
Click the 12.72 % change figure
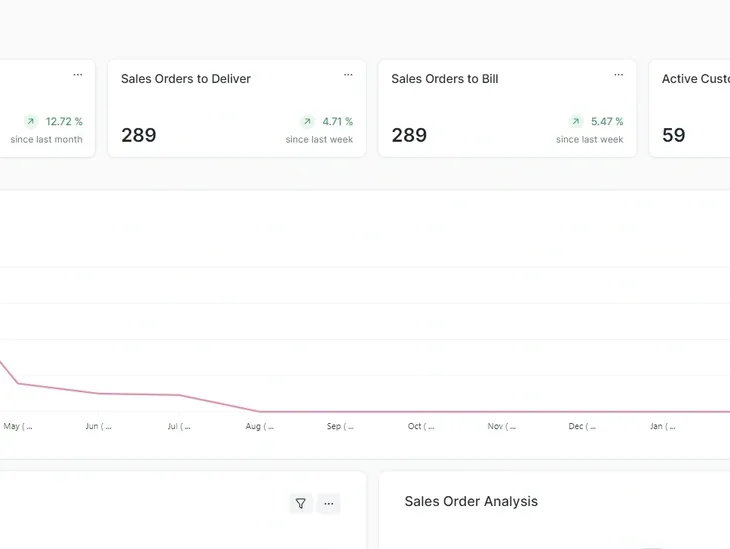coord(64,122)
